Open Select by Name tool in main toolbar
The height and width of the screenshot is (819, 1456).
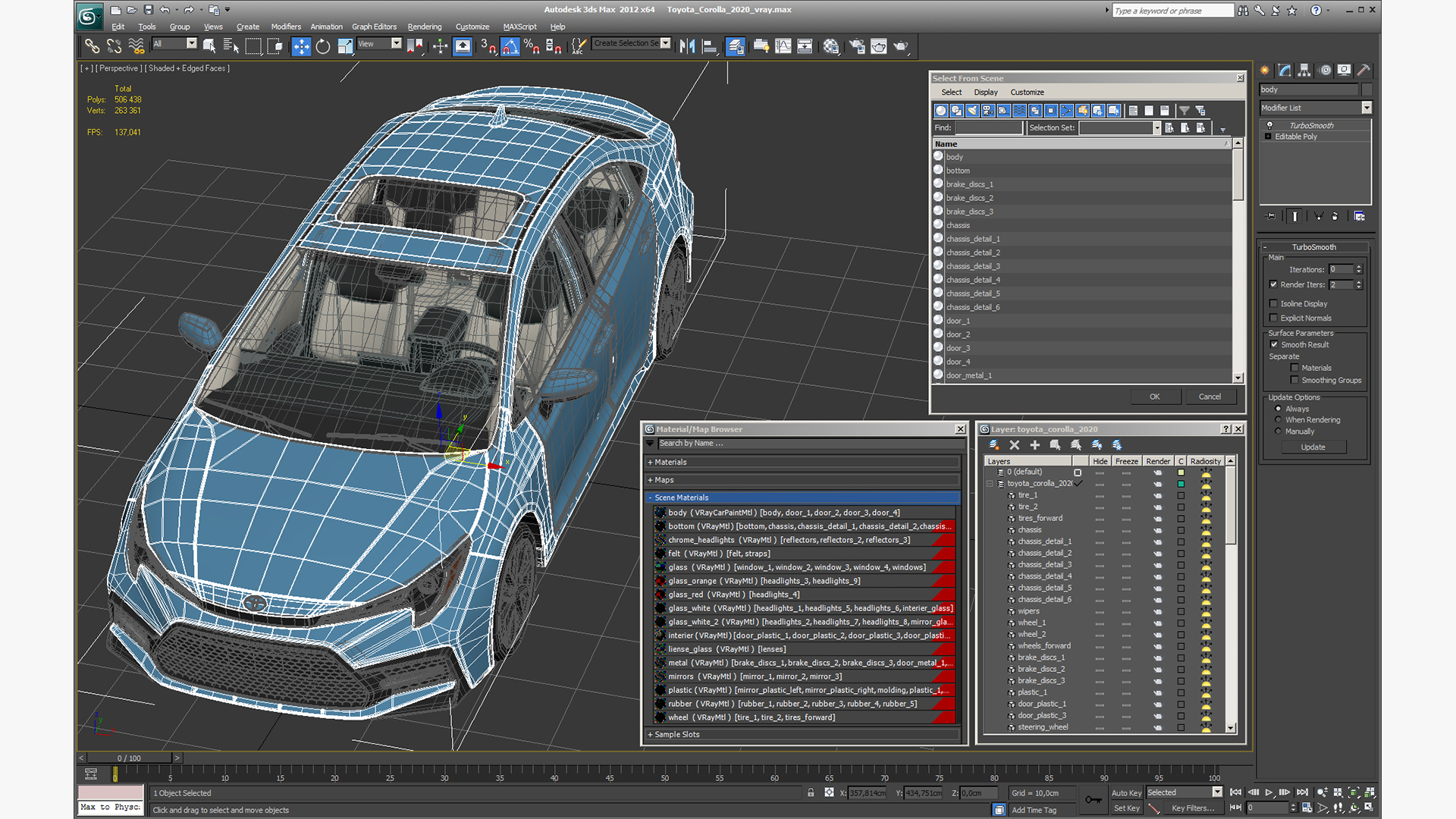[x=231, y=46]
